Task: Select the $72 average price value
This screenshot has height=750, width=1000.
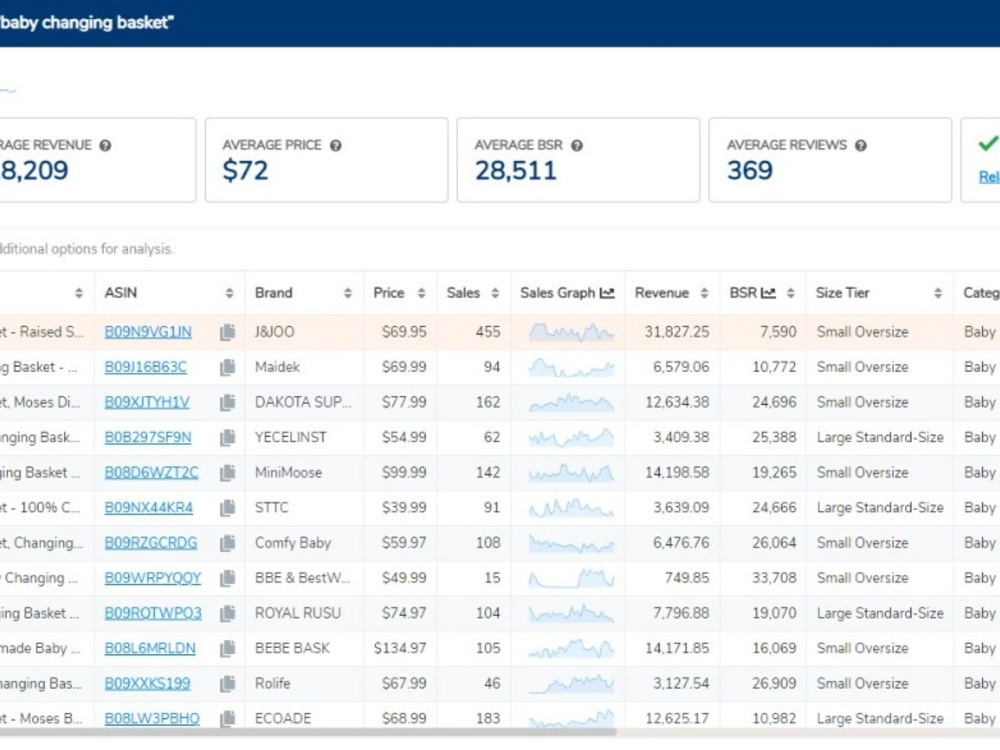Action: coord(245,170)
